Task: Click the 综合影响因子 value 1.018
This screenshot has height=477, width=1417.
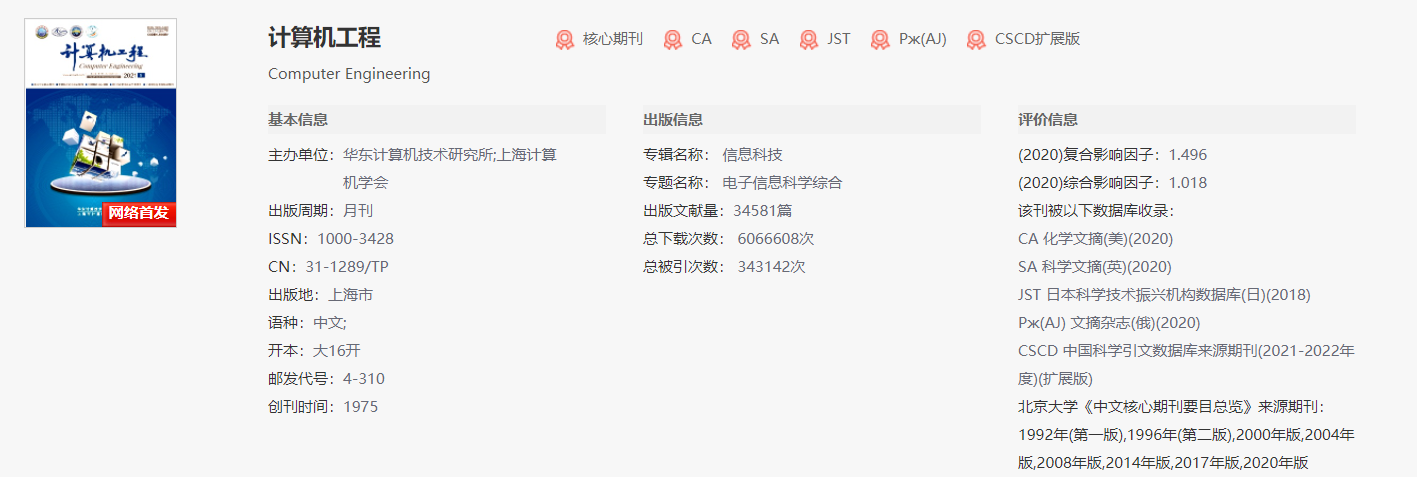Action: tap(1188, 183)
